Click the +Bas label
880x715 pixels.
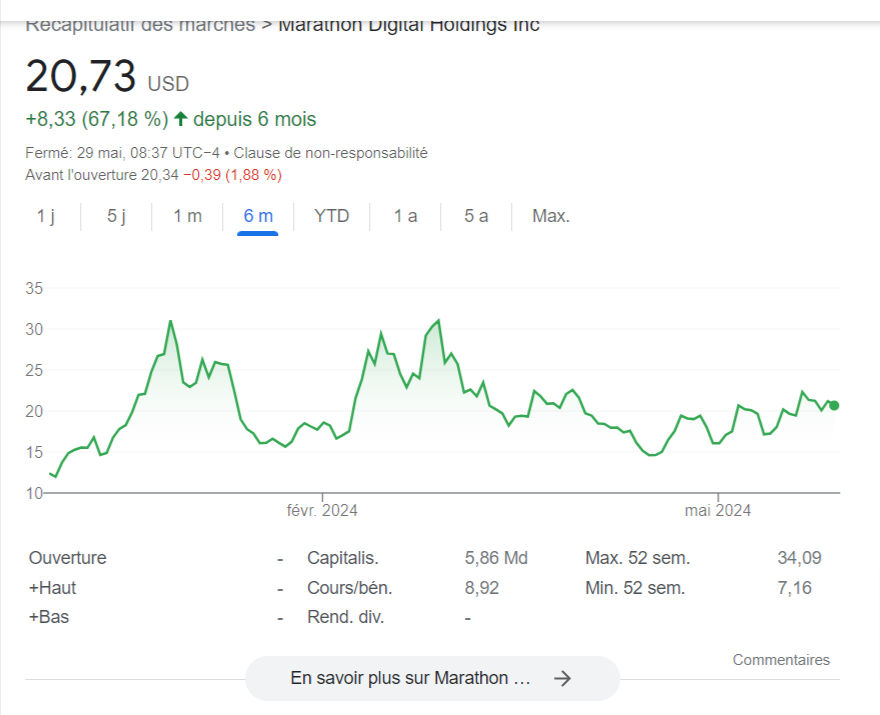pyautogui.click(x=49, y=617)
